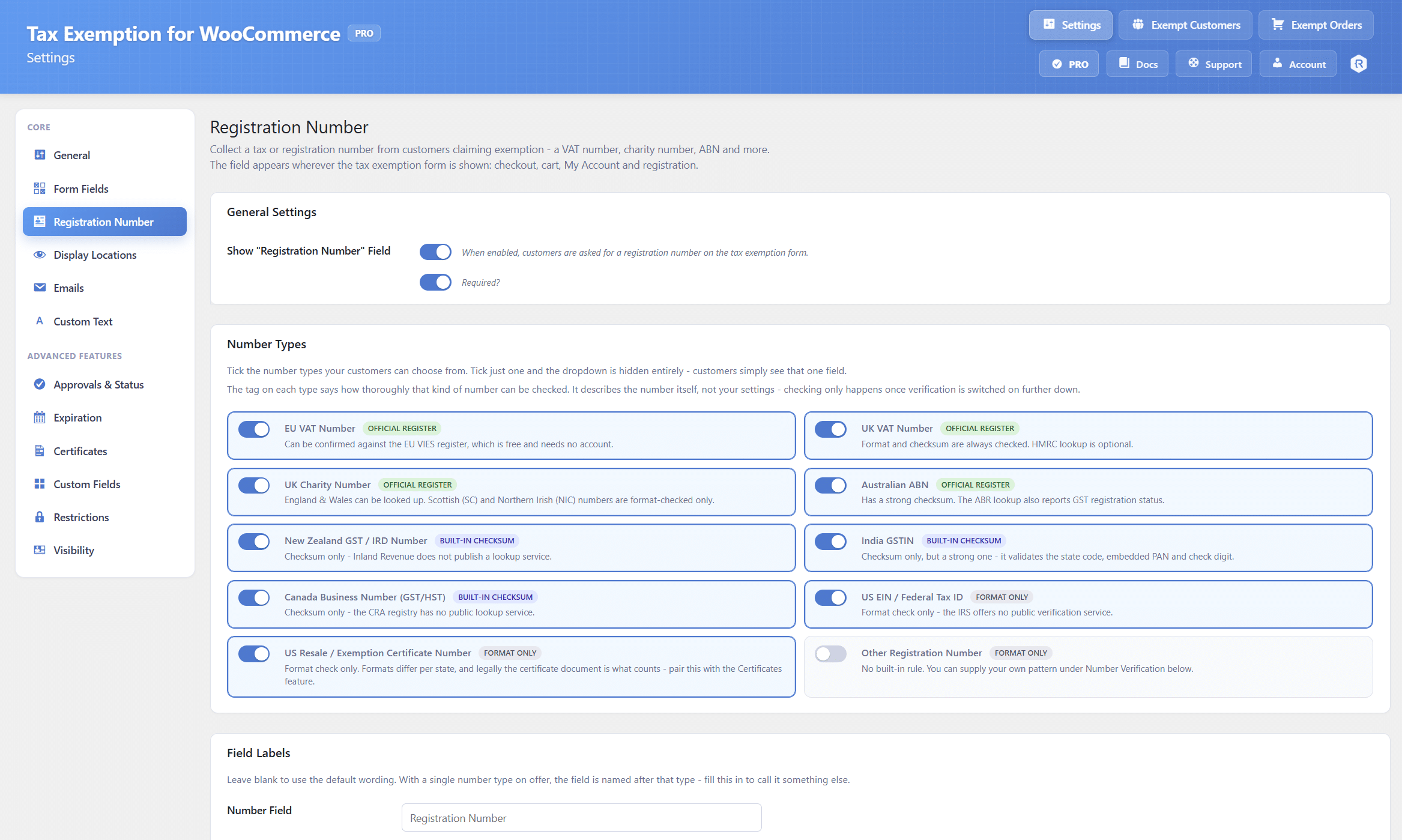Screen dimensions: 1402x840
Task: Click the Registration Number sidebar icon
Action: click(x=40, y=222)
